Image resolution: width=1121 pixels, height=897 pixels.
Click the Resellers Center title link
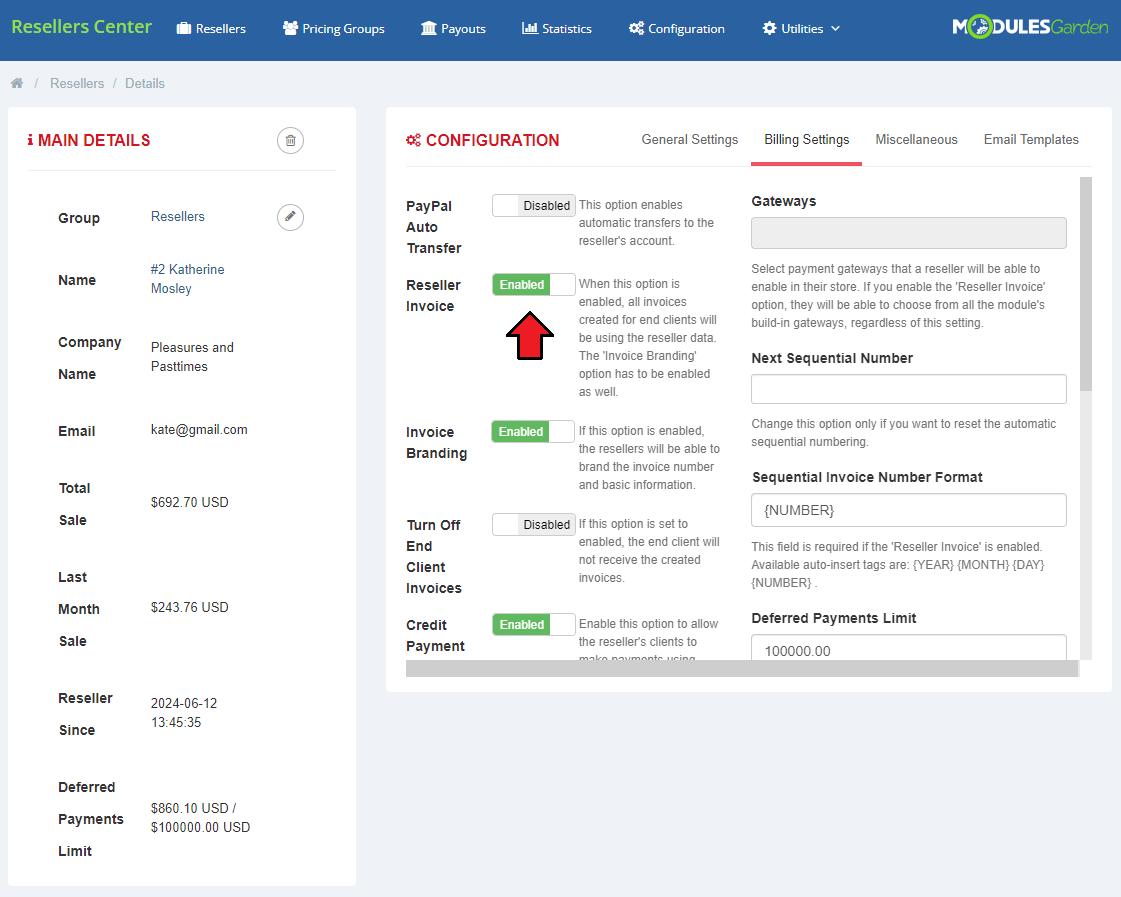82,27
